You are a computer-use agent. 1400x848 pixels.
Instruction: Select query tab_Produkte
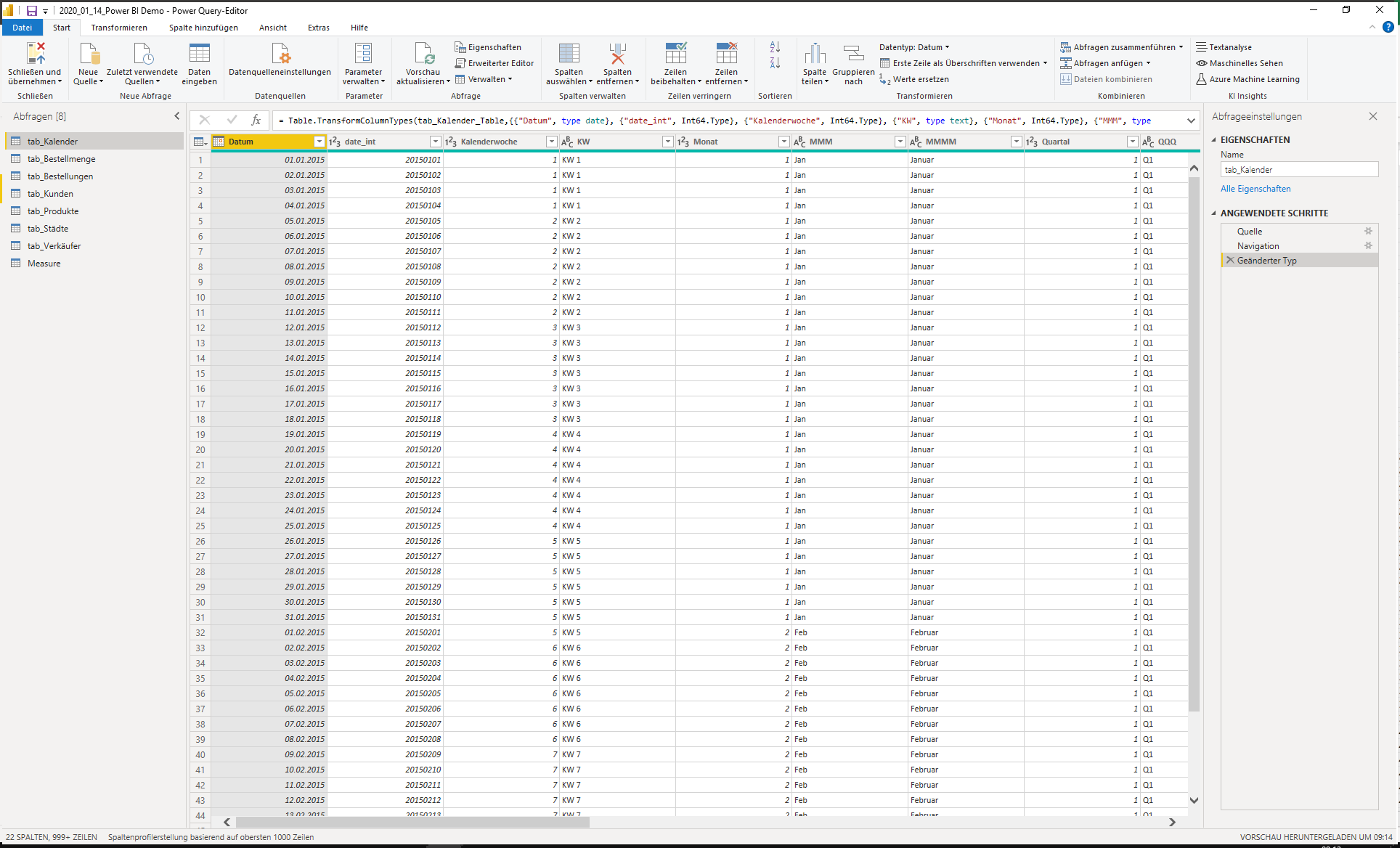tap(93, 211)
